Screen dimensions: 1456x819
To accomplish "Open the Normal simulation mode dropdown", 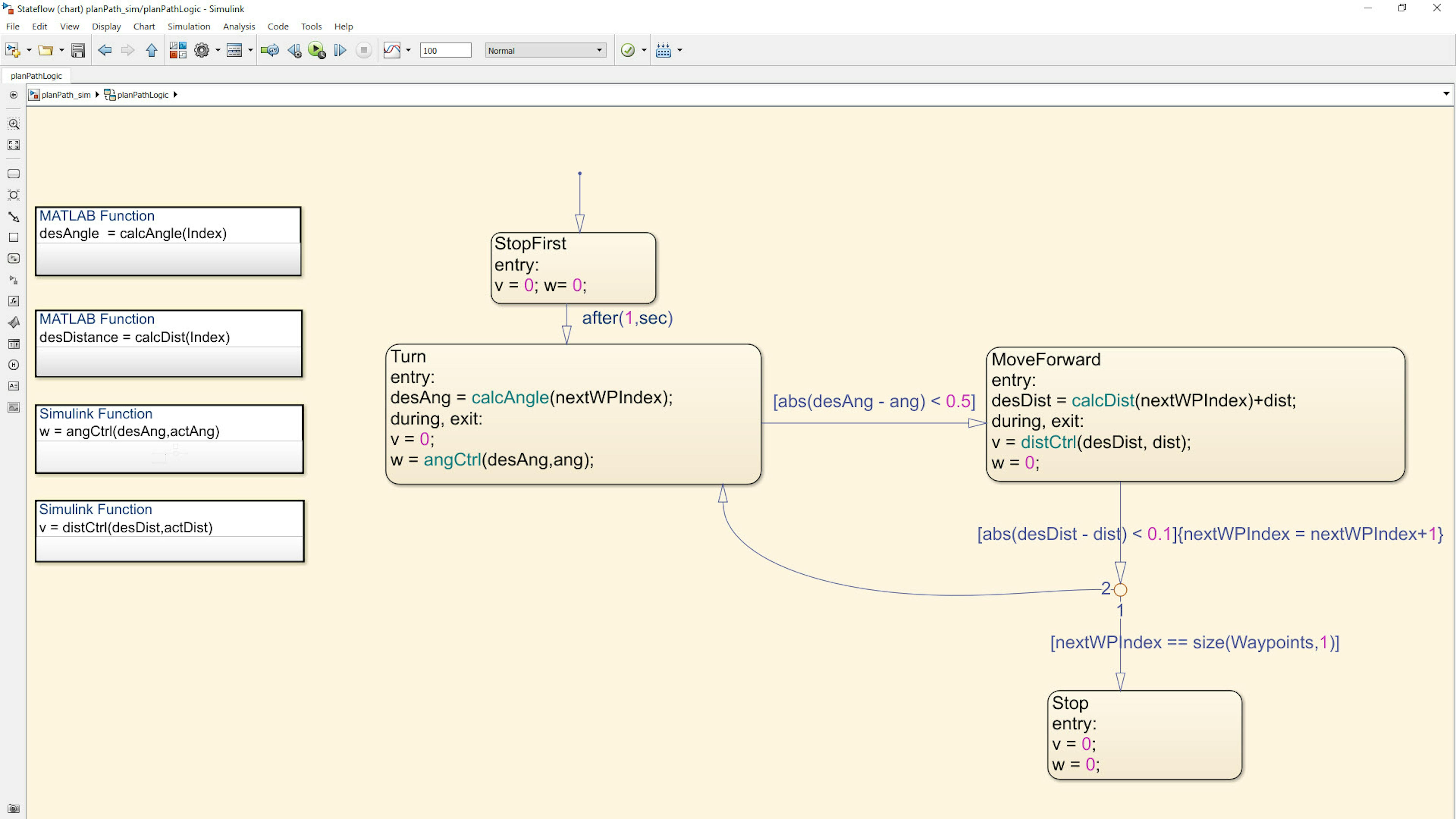I will click(546, 50).
